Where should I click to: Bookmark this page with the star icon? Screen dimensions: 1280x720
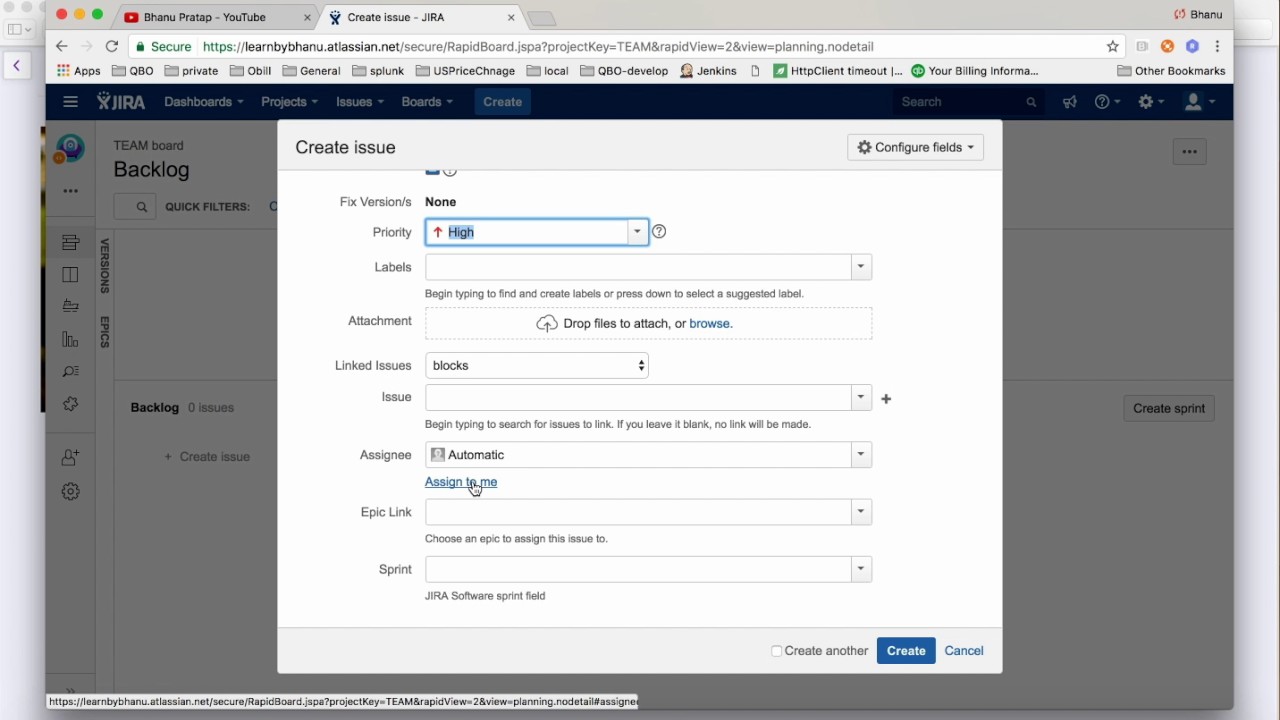[x=1112, y=46]
